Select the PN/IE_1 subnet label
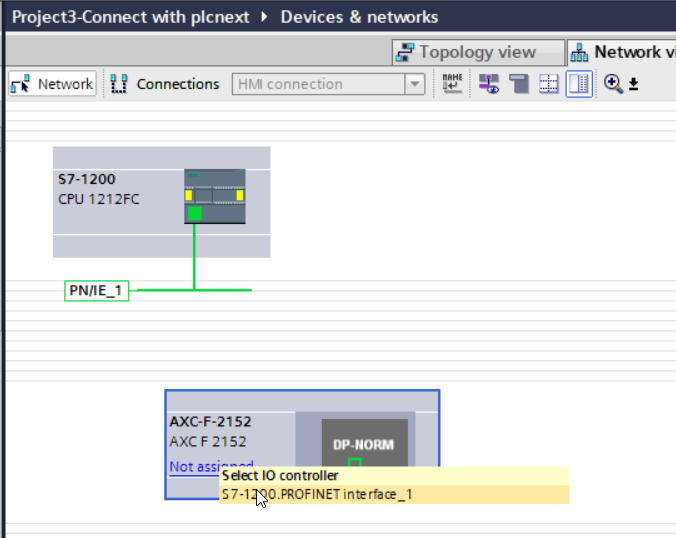Viewport: 676px width, 538px height. pyautogui.click(x=97, y=291)
